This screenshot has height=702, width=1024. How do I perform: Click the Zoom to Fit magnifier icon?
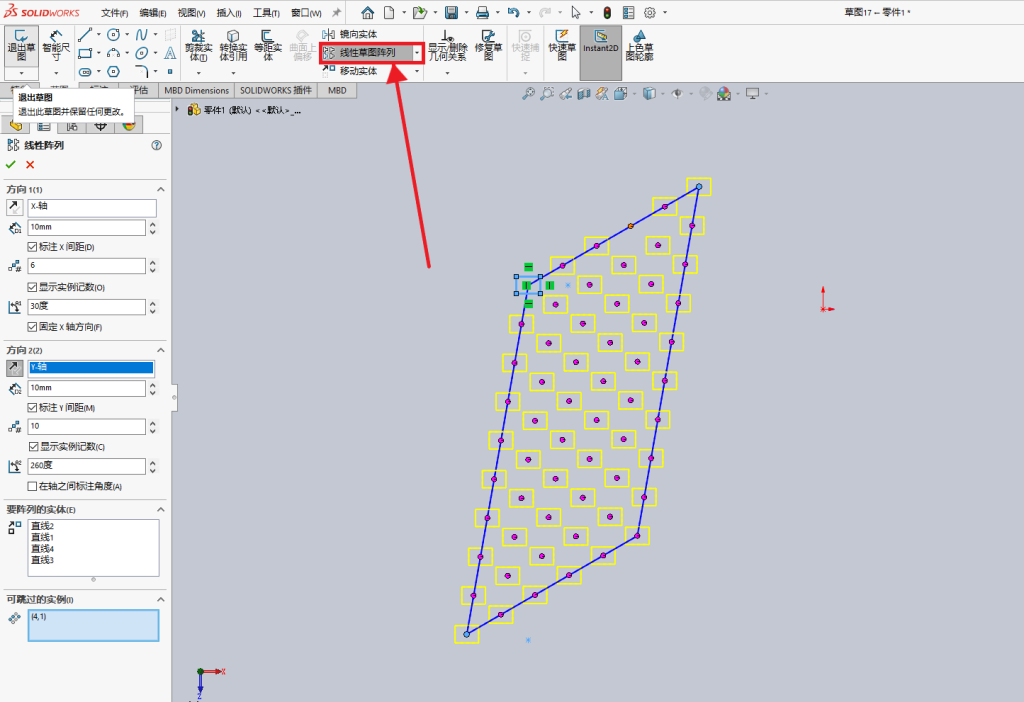528,94
